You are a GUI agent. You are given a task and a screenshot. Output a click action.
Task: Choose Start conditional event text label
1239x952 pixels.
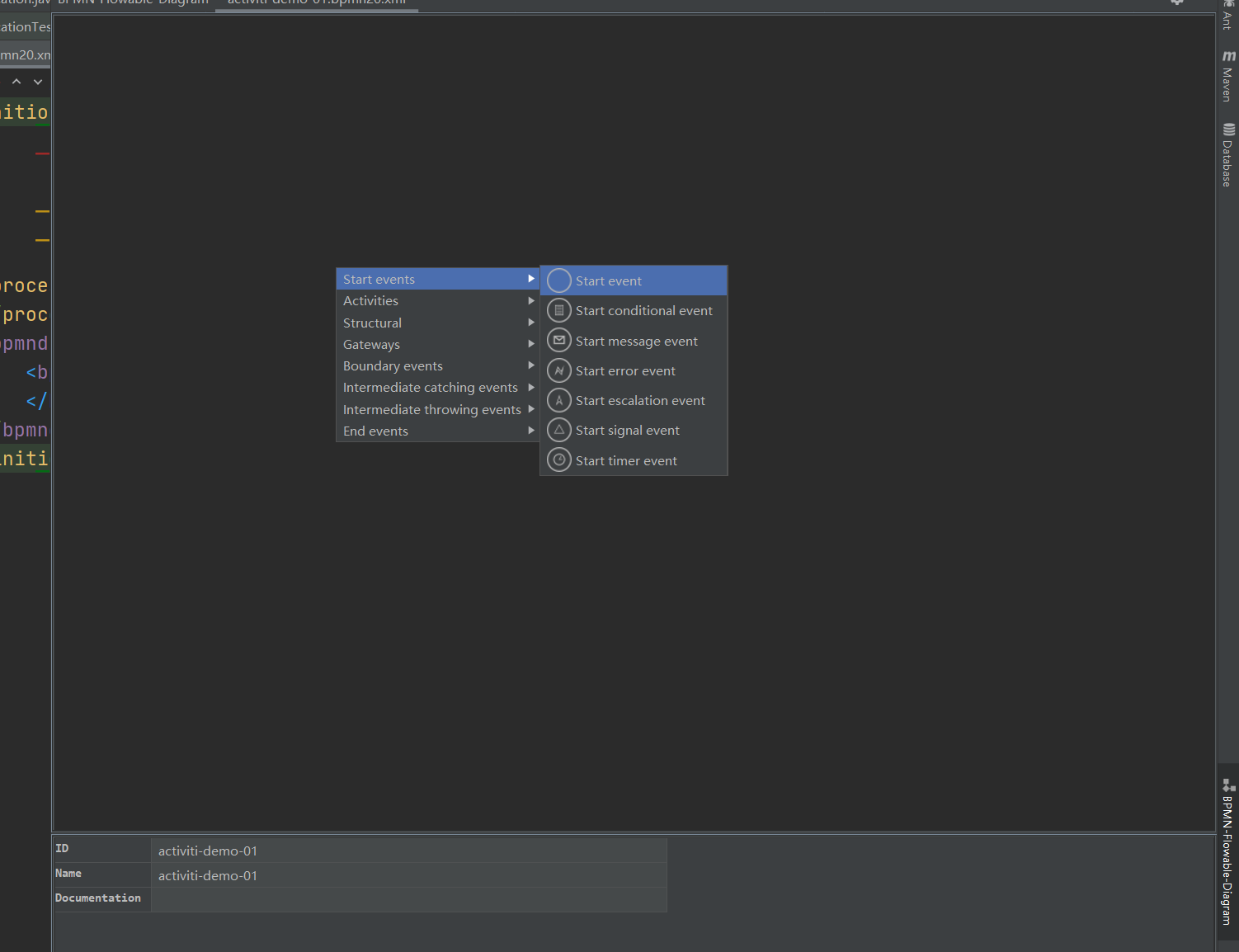644,311
